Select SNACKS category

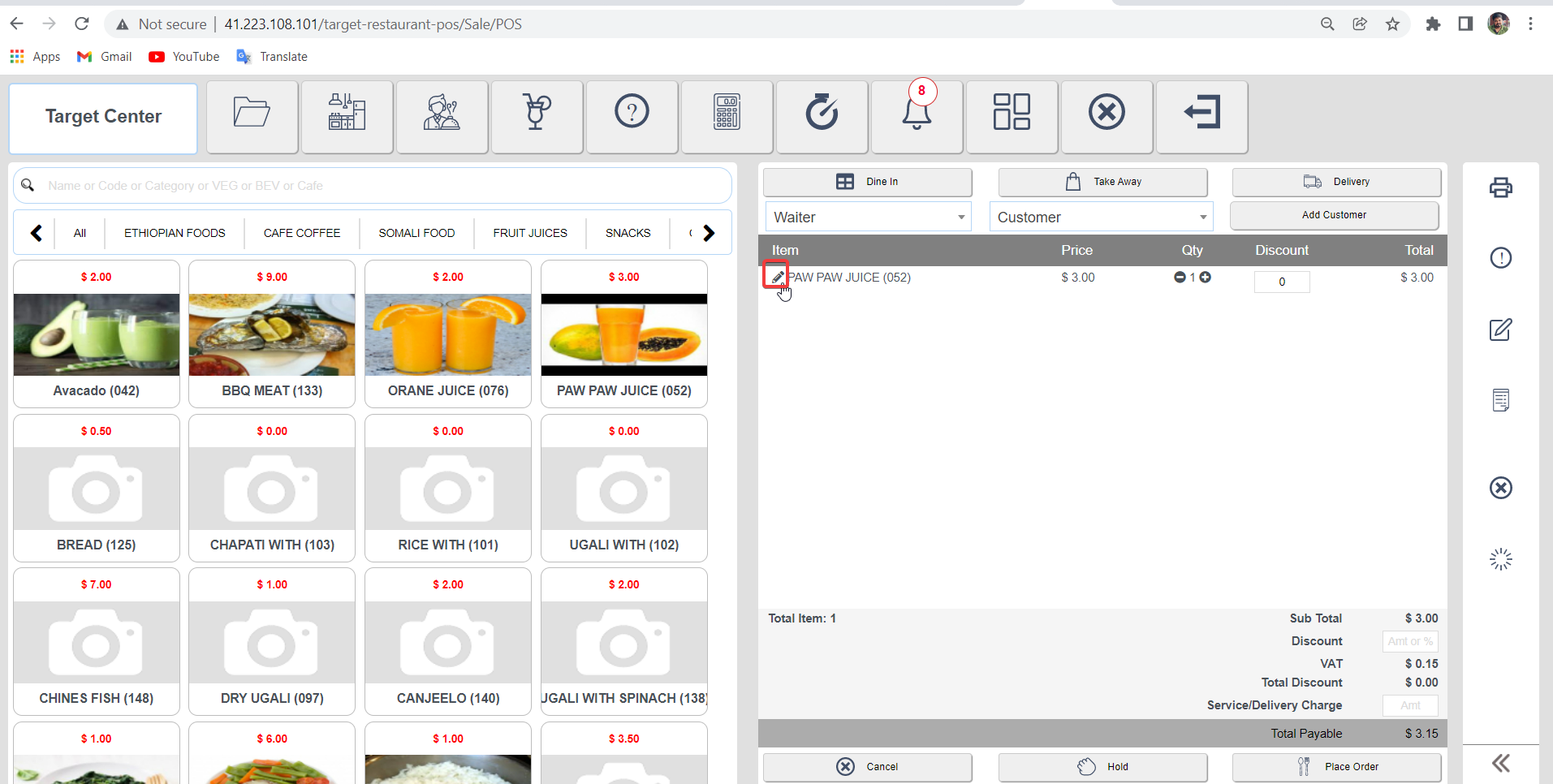coord(628,233)
